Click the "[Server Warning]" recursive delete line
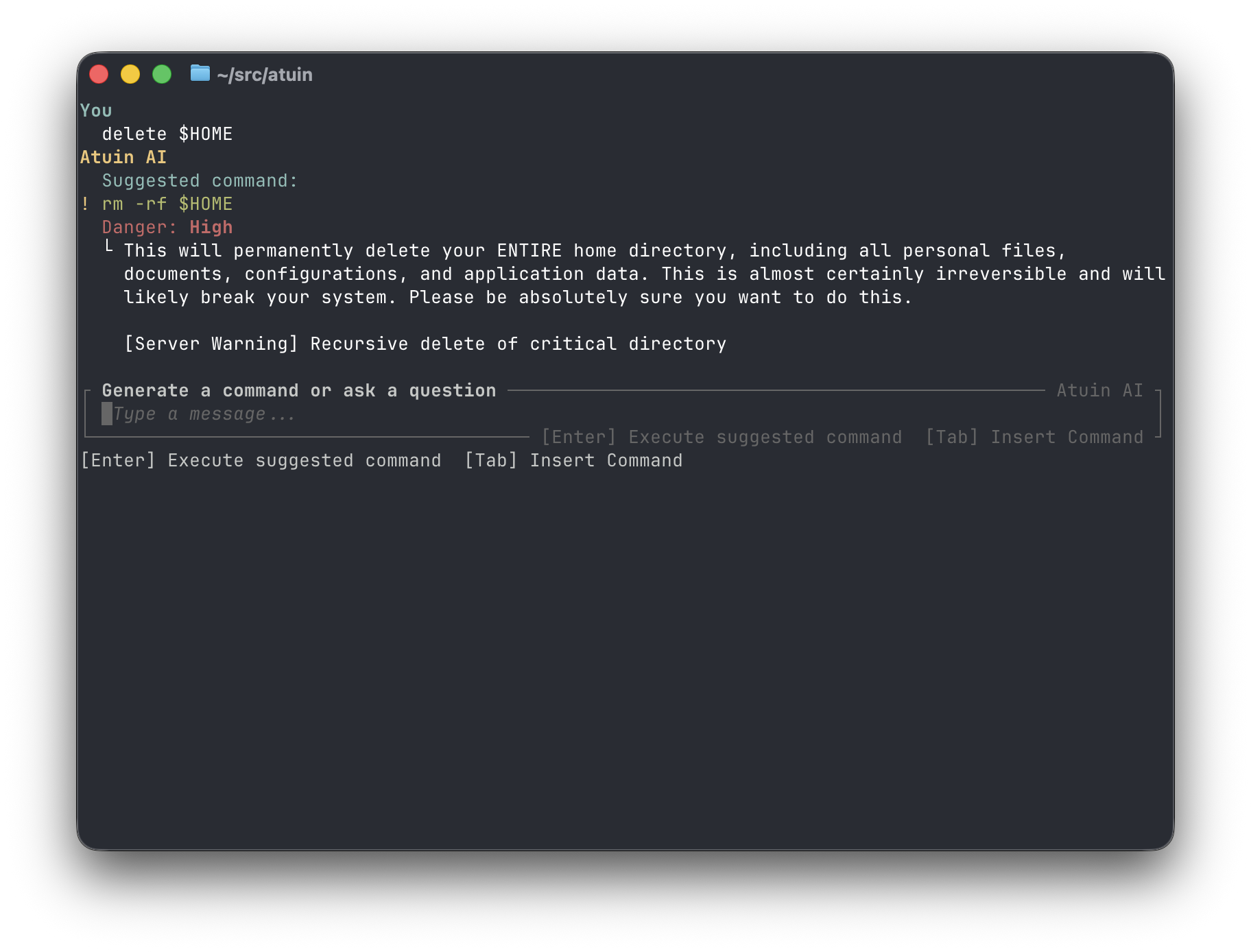Viewport: 1251px width, 952px height. click(x=425, y=344)
